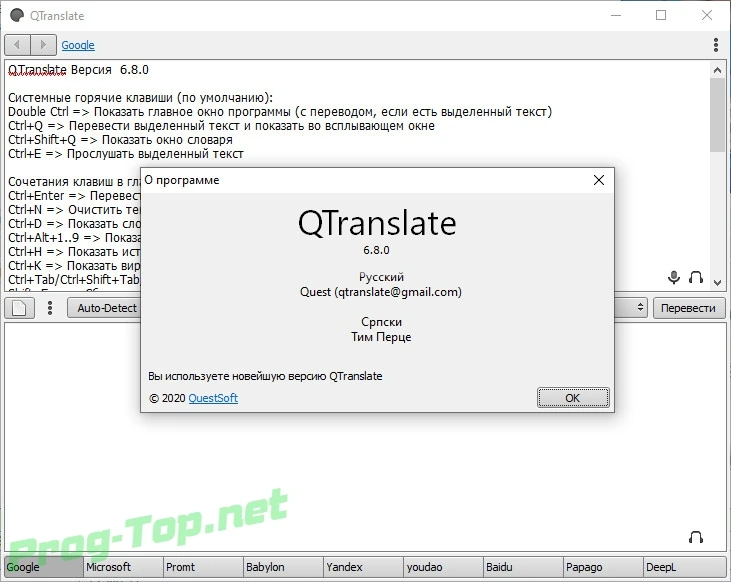Activate microphone speech input
This screenshot has height=582, width=731.
pos(674,277)
